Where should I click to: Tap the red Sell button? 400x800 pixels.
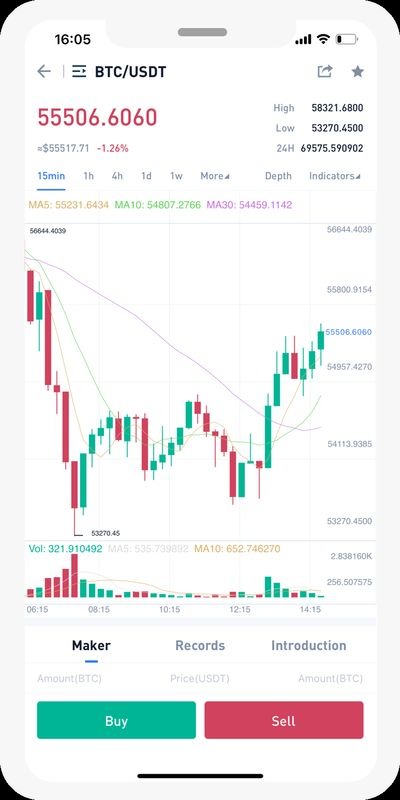pos(284,720)
